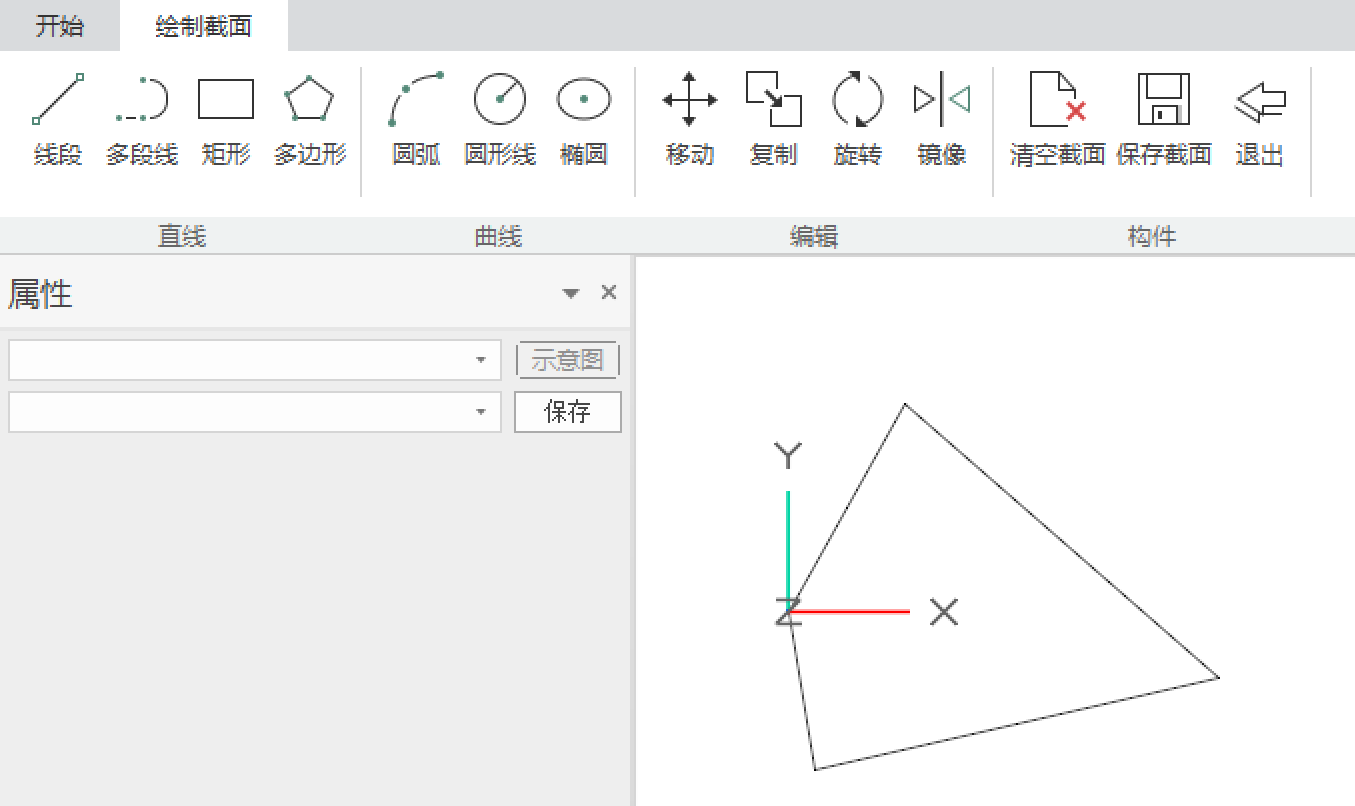This screenshot has height=806, width=1355.
Task: Exit section drawing with 退出
Action: (x=1260, y=118)
